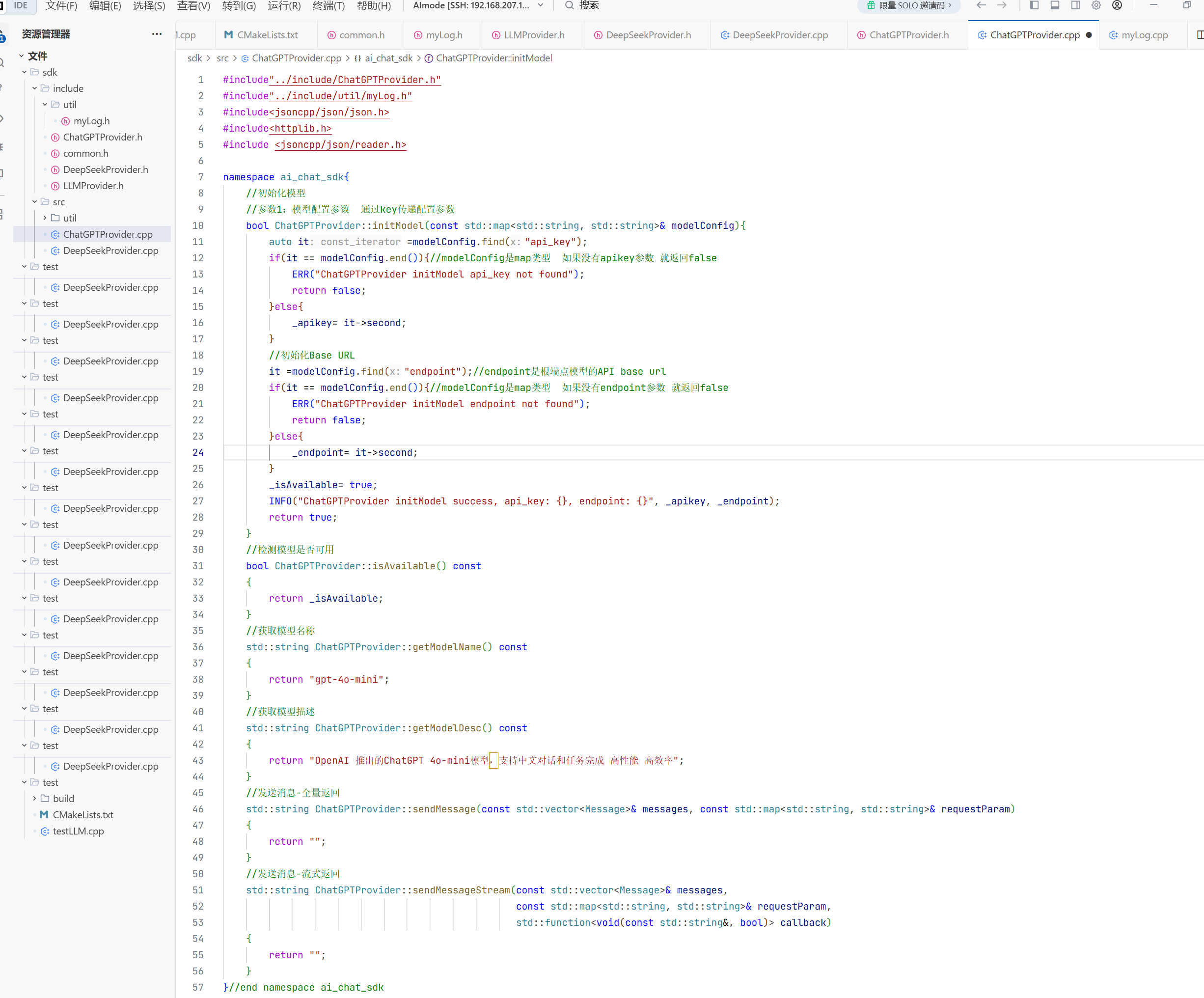The height and width of the screenshot is (998, 1204).
Task: Open the 终端(T) menu
Action: pyautogui.click(x=328, y=6)
